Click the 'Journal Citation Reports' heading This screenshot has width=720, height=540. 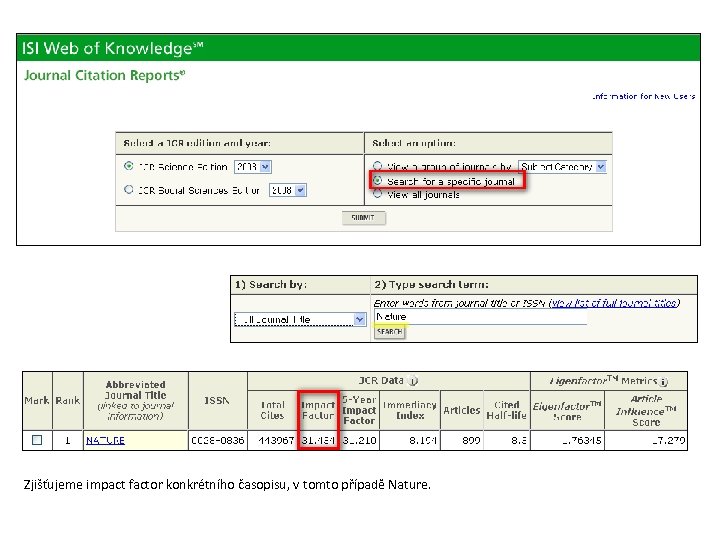coord(104,75)
